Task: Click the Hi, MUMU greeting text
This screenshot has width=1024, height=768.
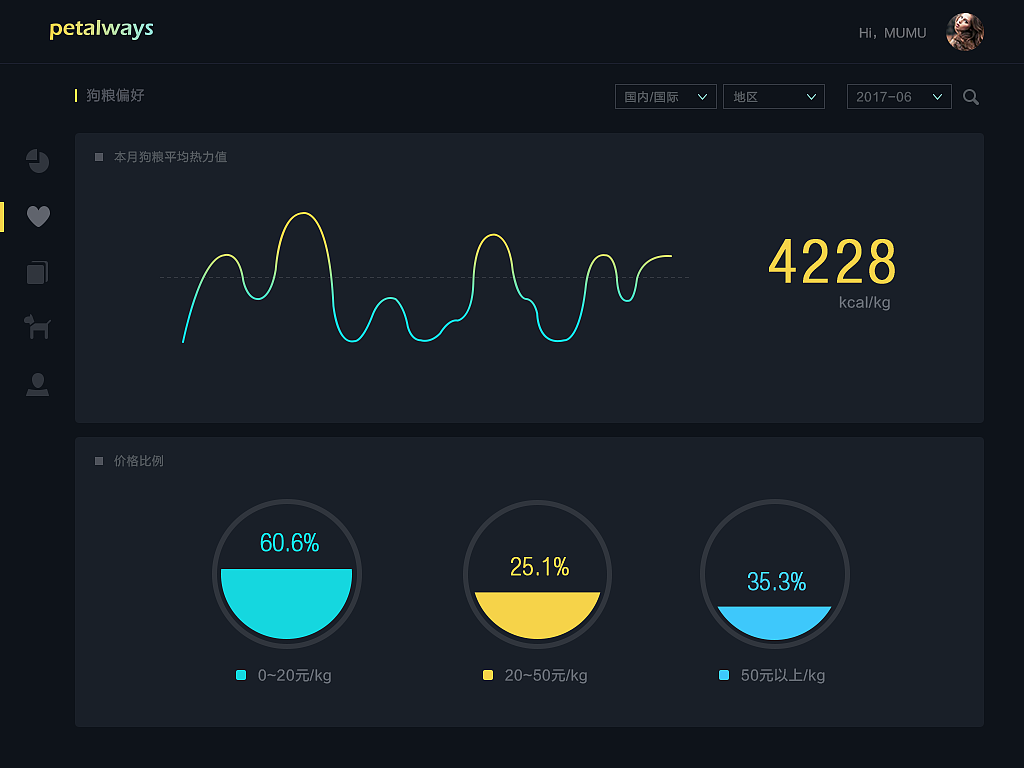Action: pyautogui.click(x=892, y=33)
